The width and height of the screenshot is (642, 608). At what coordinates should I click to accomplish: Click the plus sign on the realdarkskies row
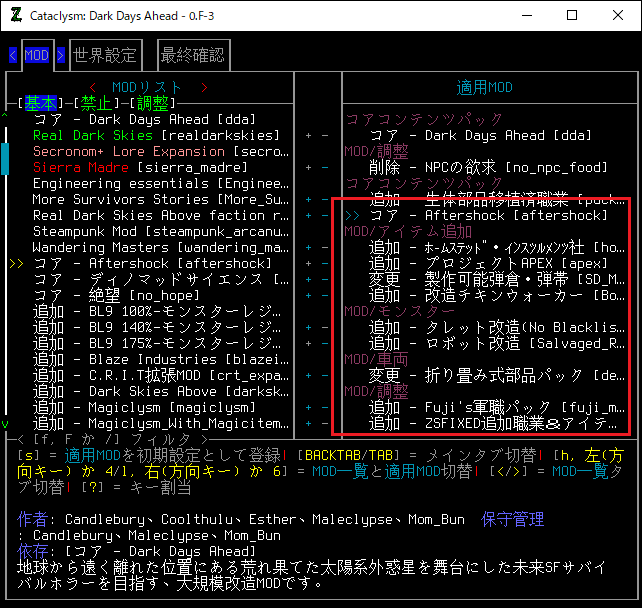[x=309, y=135]
